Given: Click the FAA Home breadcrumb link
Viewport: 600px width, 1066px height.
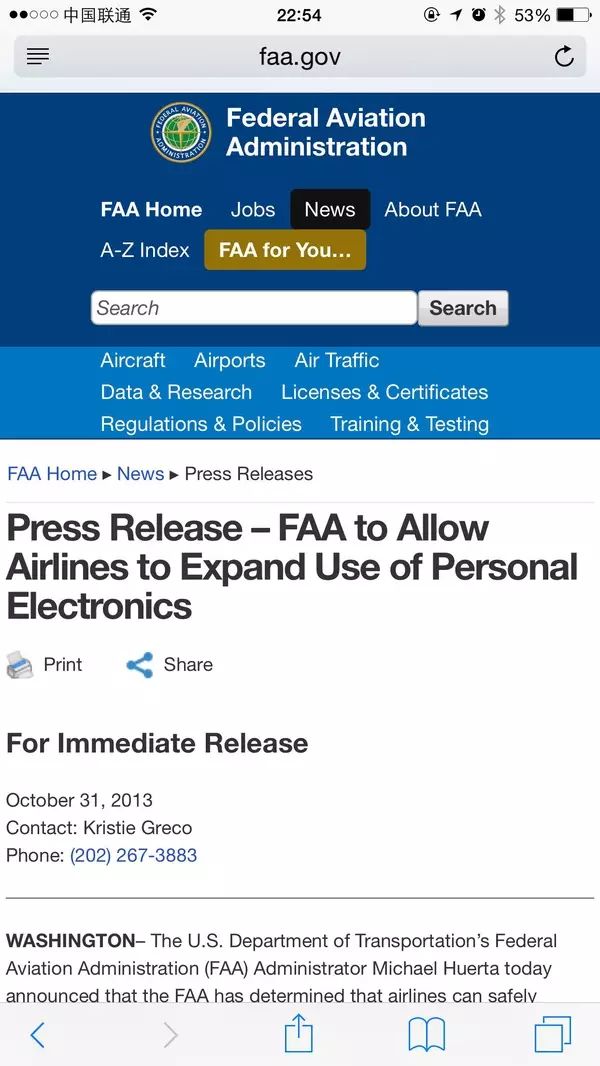Looking at the screenshot, I should click(x=52, y=474).
